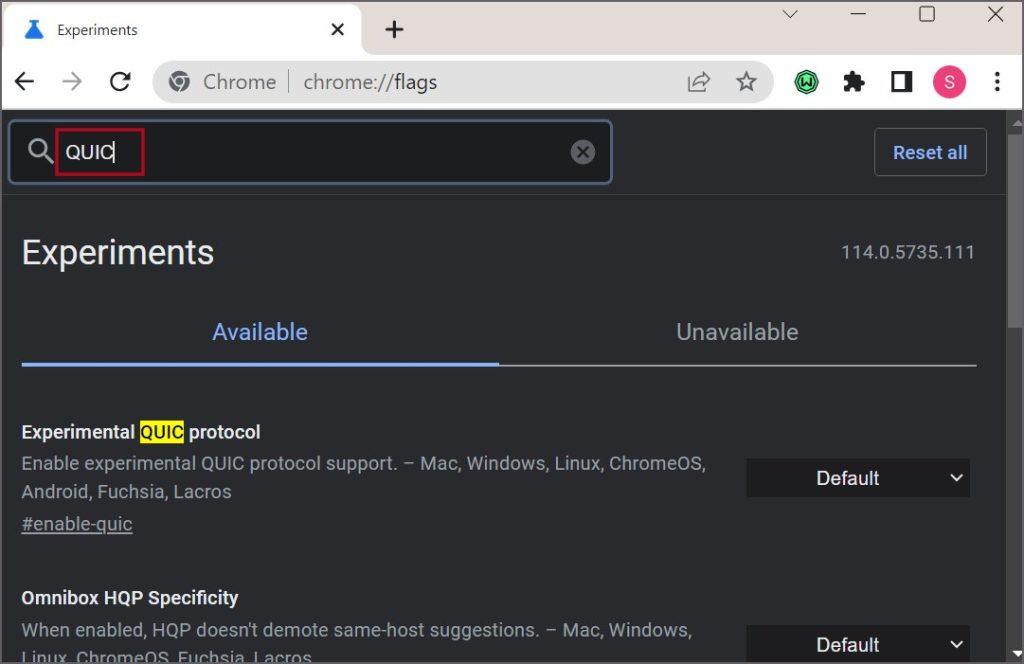Select the Experiments browser tab
This screenshot has height=664, width=1024.
182,29
